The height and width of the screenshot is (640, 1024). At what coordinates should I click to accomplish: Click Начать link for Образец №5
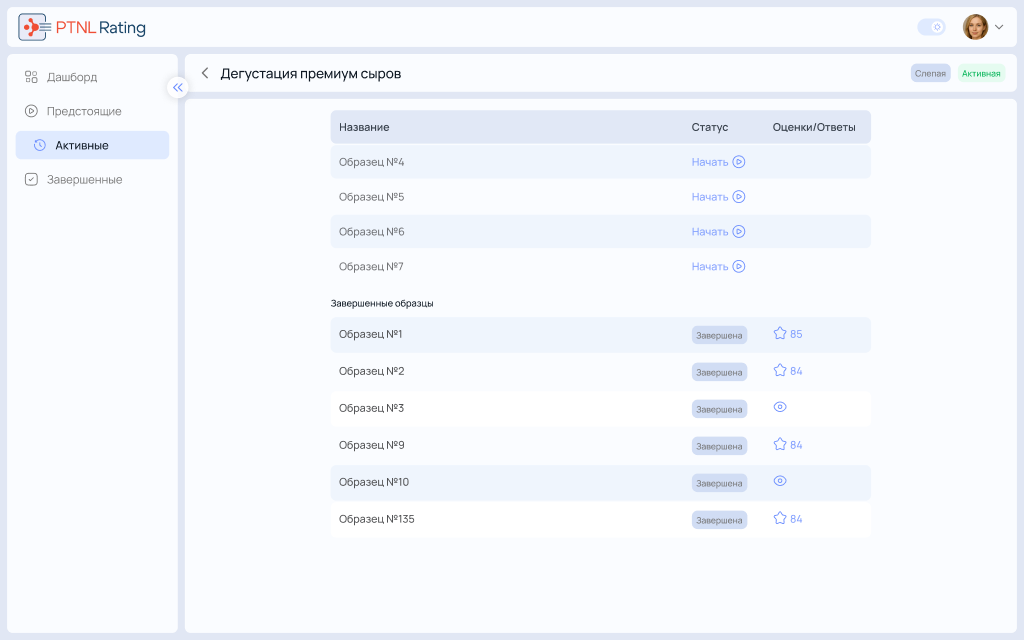(x=710, y=197)
